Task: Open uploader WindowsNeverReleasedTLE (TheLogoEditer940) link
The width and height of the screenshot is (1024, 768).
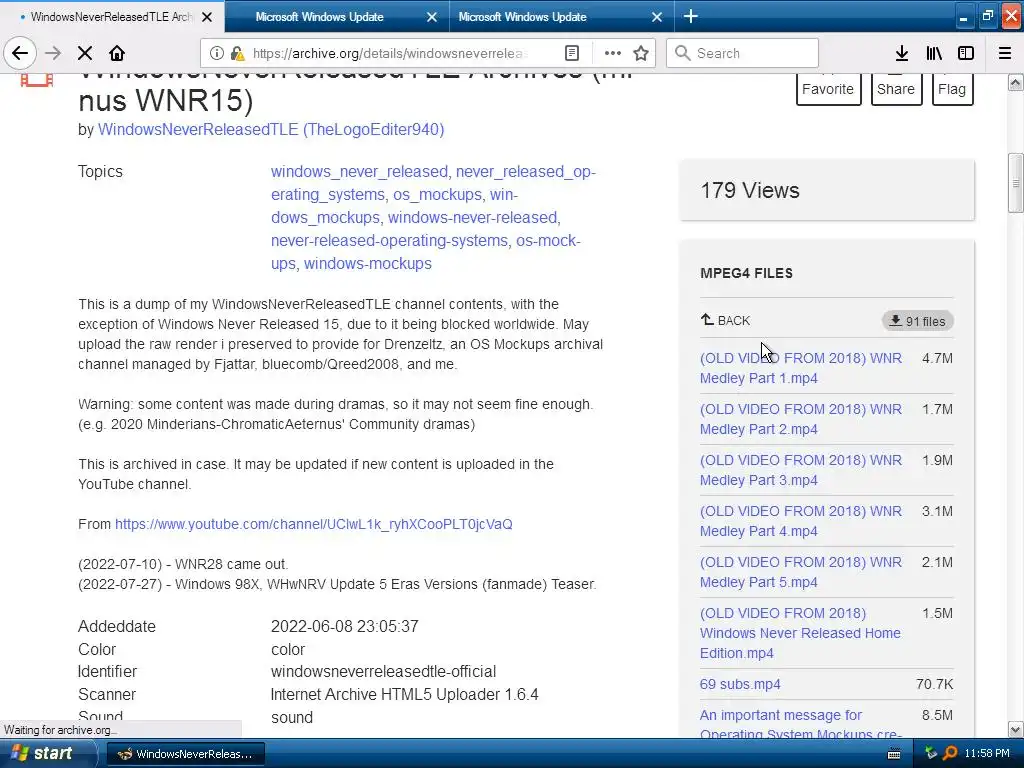Action: coord(271,129)
